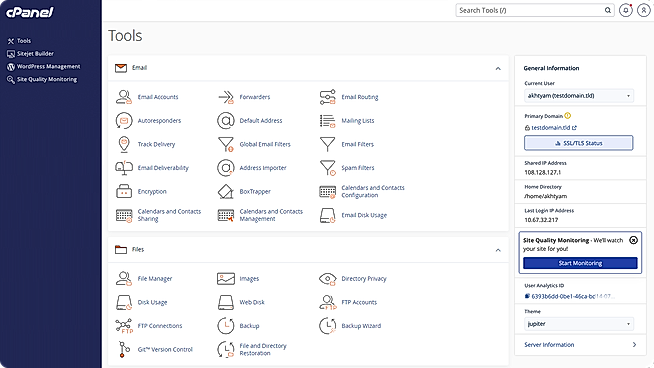The height and width of the screenshot is (368, 654).
Task: Open the Backup clock icon
Action: point(226,326)
